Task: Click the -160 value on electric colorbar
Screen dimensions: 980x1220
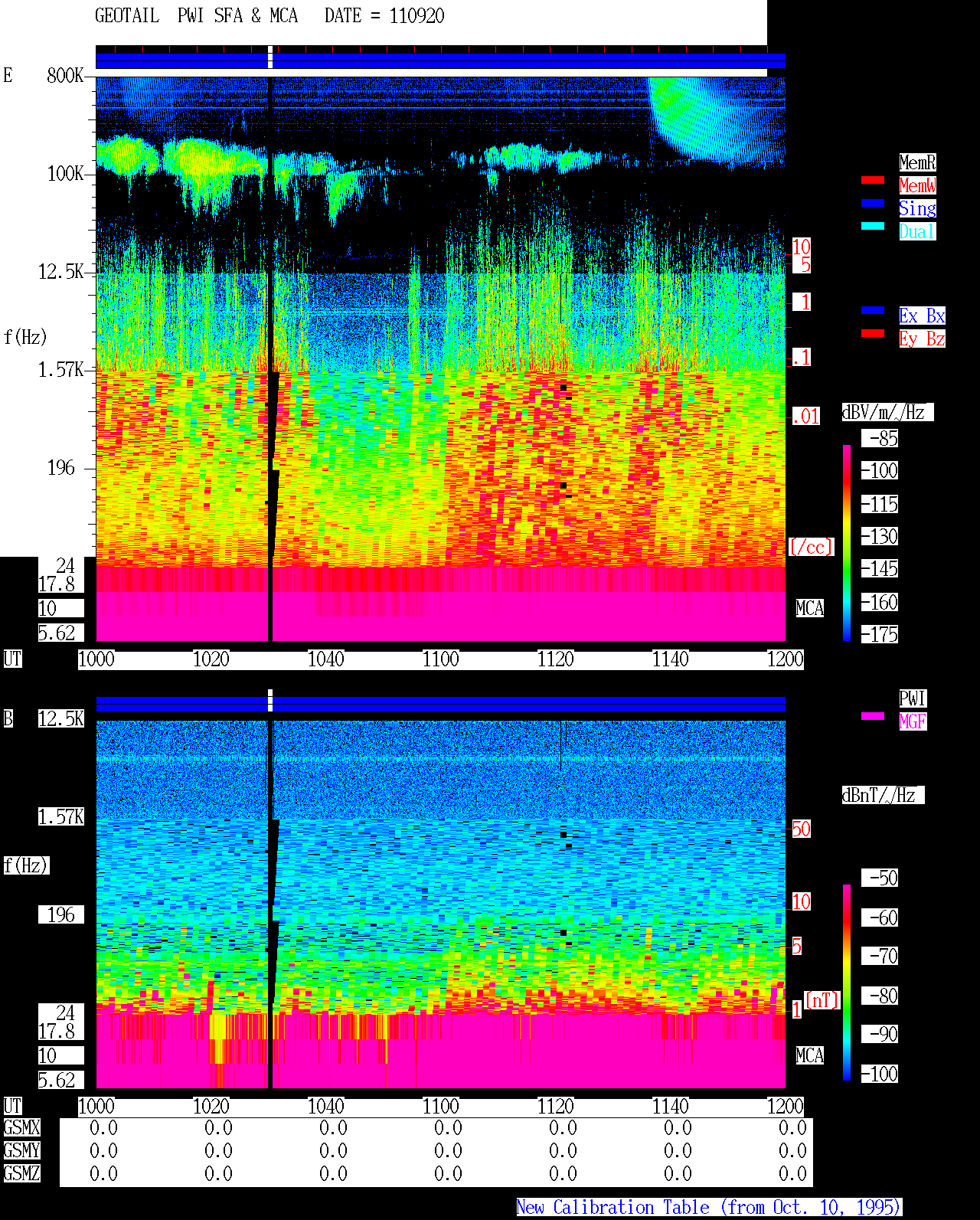Action: click(880, 602)
